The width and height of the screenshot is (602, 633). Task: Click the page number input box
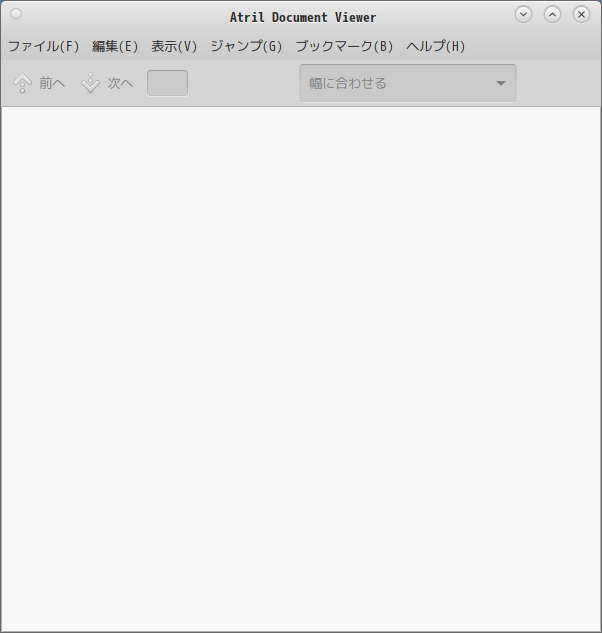click(x=167, y=83)
